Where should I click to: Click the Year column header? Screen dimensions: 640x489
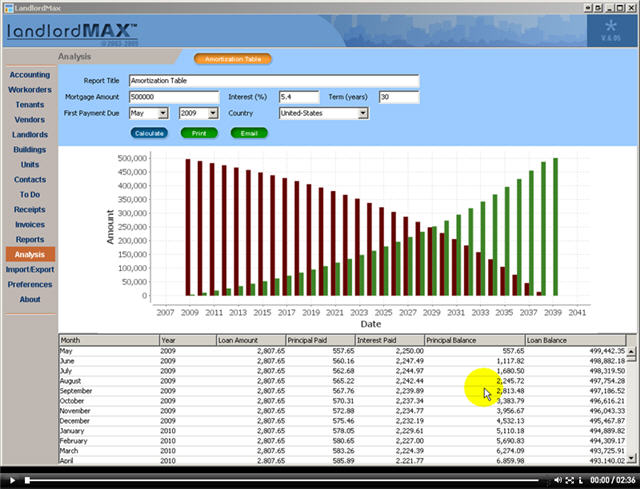[x=188, y=340]
